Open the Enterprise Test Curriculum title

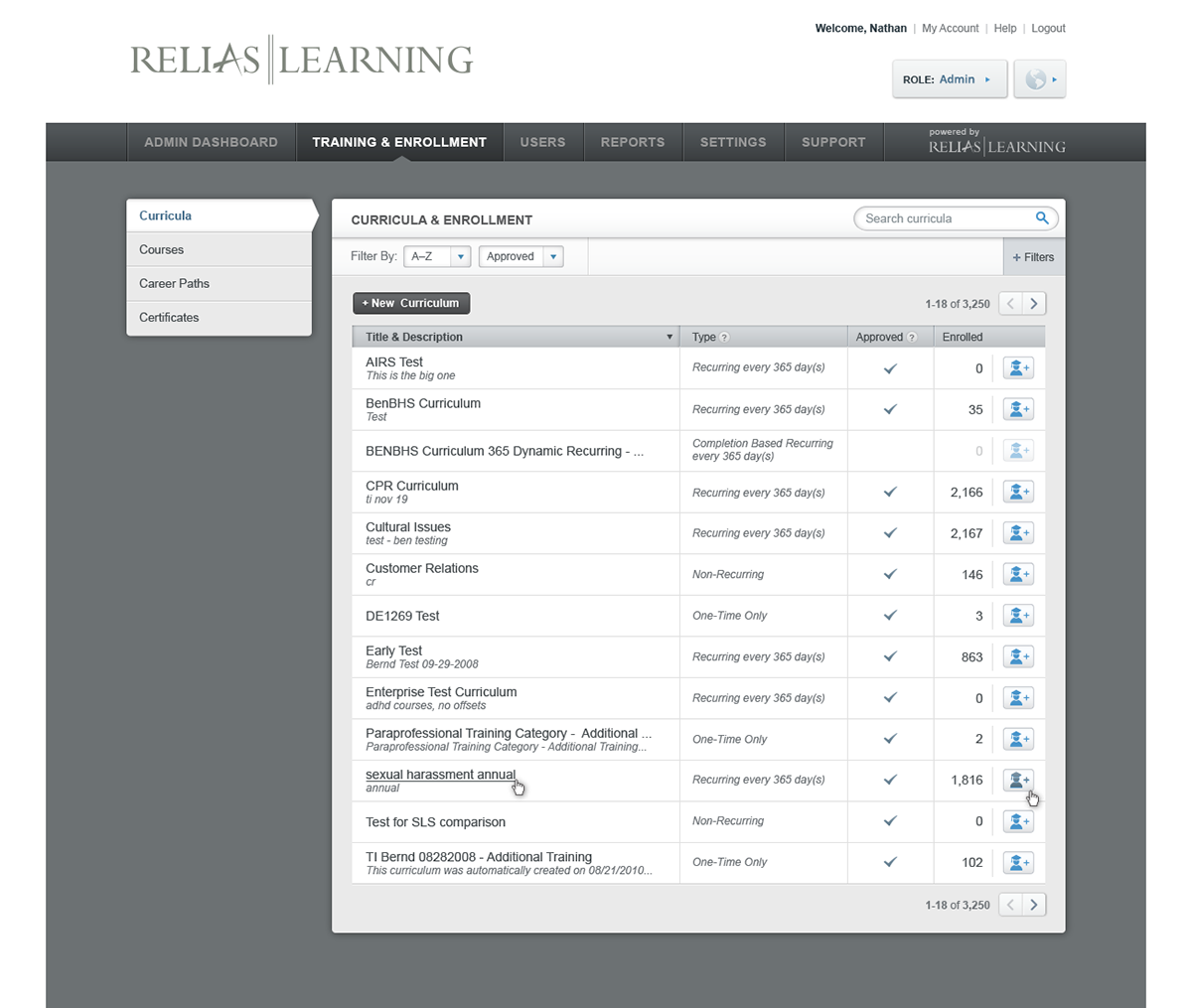(x=441, y=692)
